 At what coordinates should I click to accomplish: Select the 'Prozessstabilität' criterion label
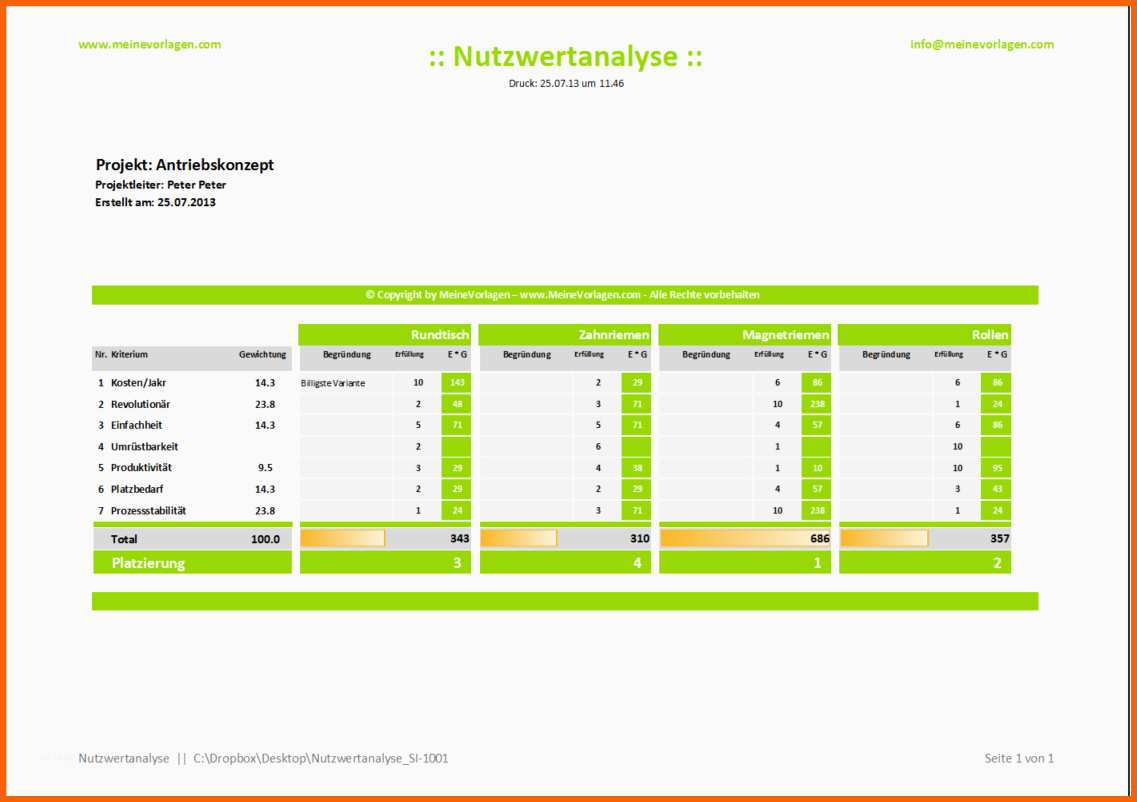pos(149,510)
